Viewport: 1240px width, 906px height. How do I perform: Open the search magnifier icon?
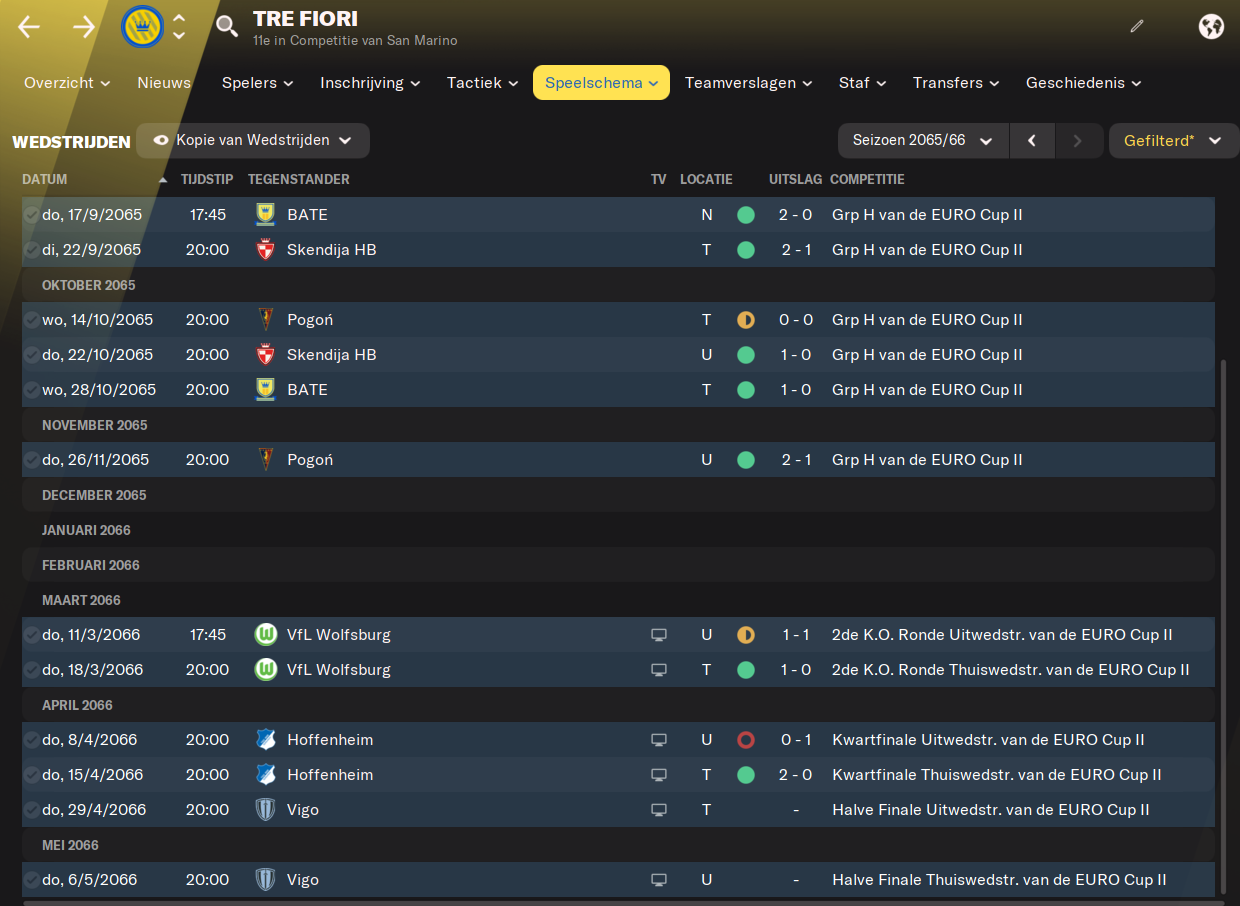228,26
